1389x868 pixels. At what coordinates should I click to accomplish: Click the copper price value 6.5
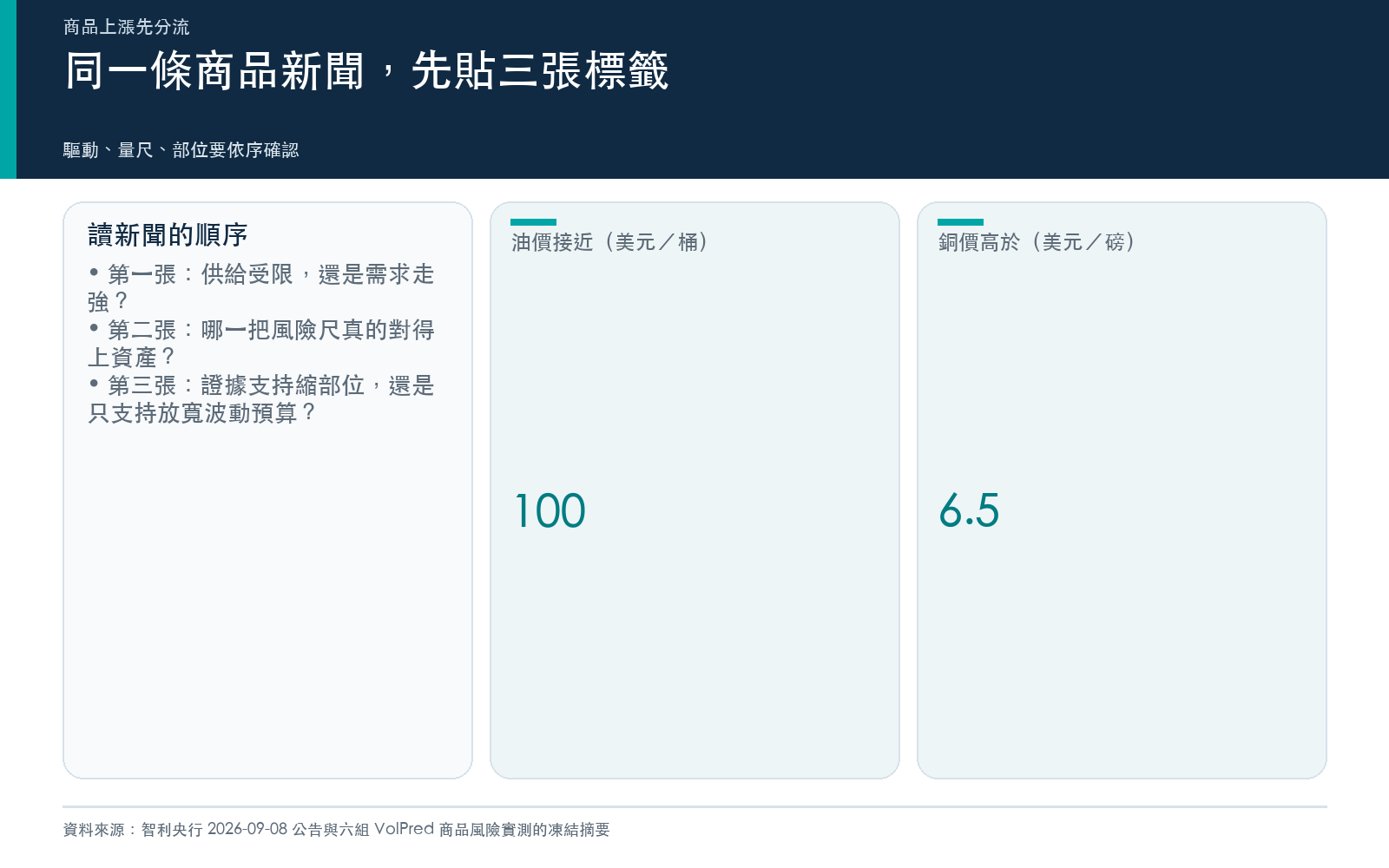[x=969, y=510]
